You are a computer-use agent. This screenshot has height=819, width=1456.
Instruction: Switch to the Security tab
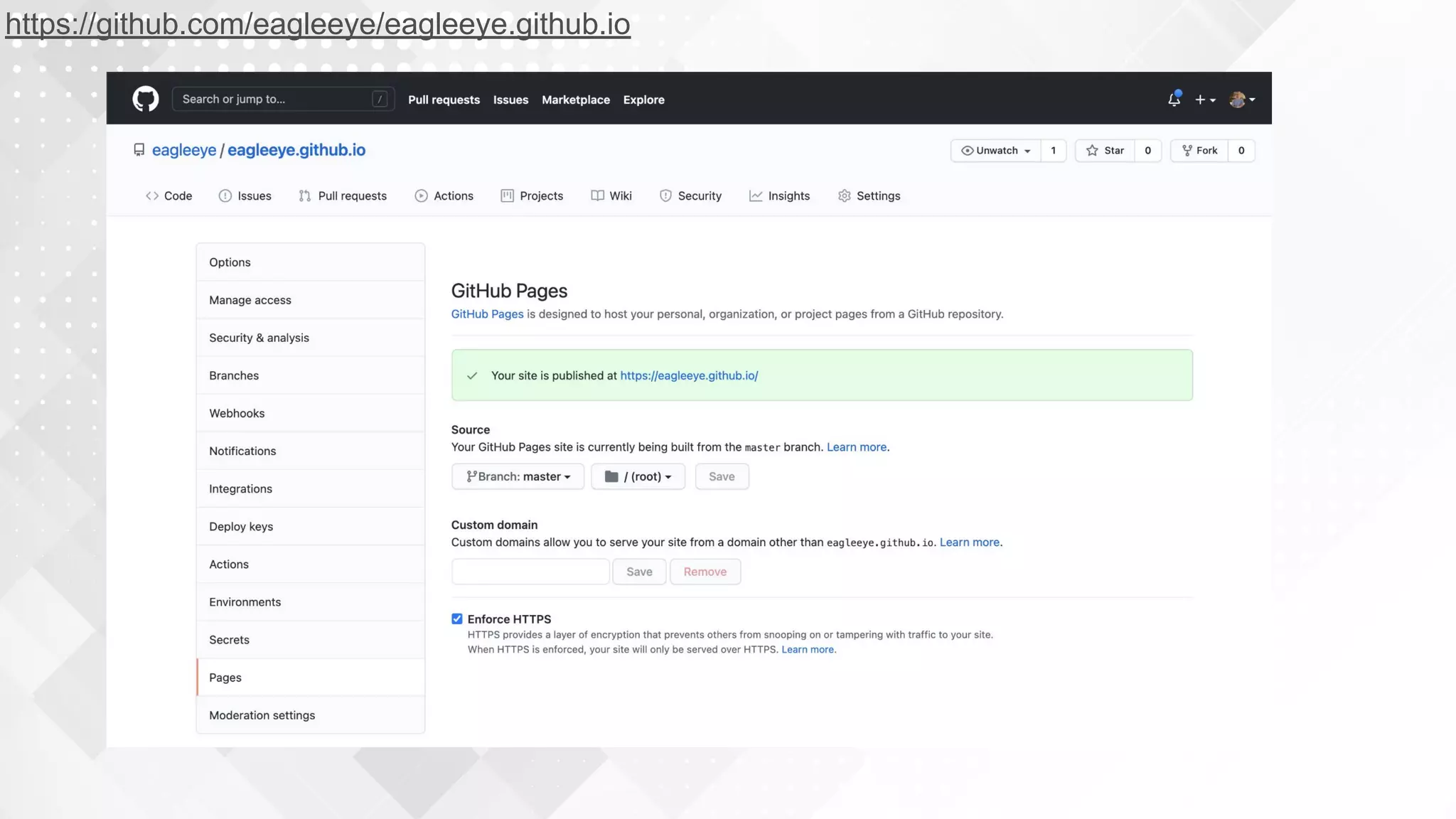pos(690,196)
